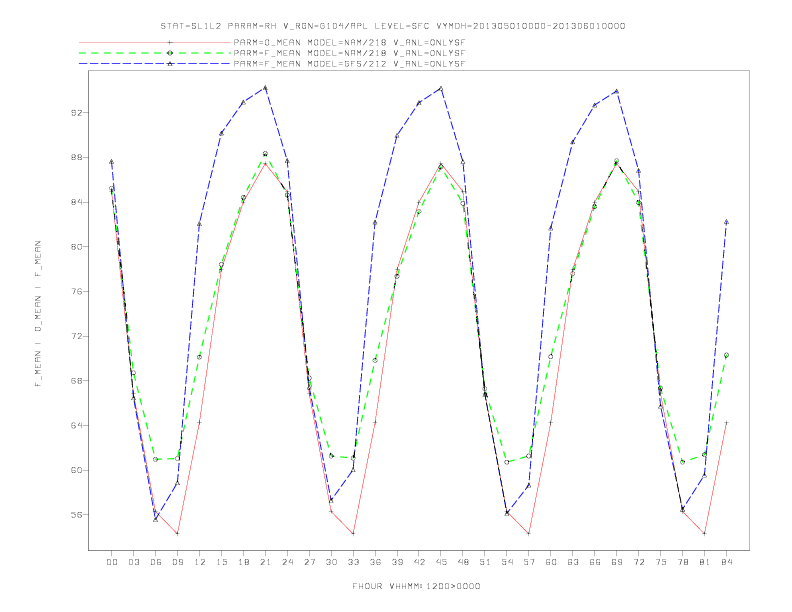Click the x-axis tick label 78

pos(682,562)
